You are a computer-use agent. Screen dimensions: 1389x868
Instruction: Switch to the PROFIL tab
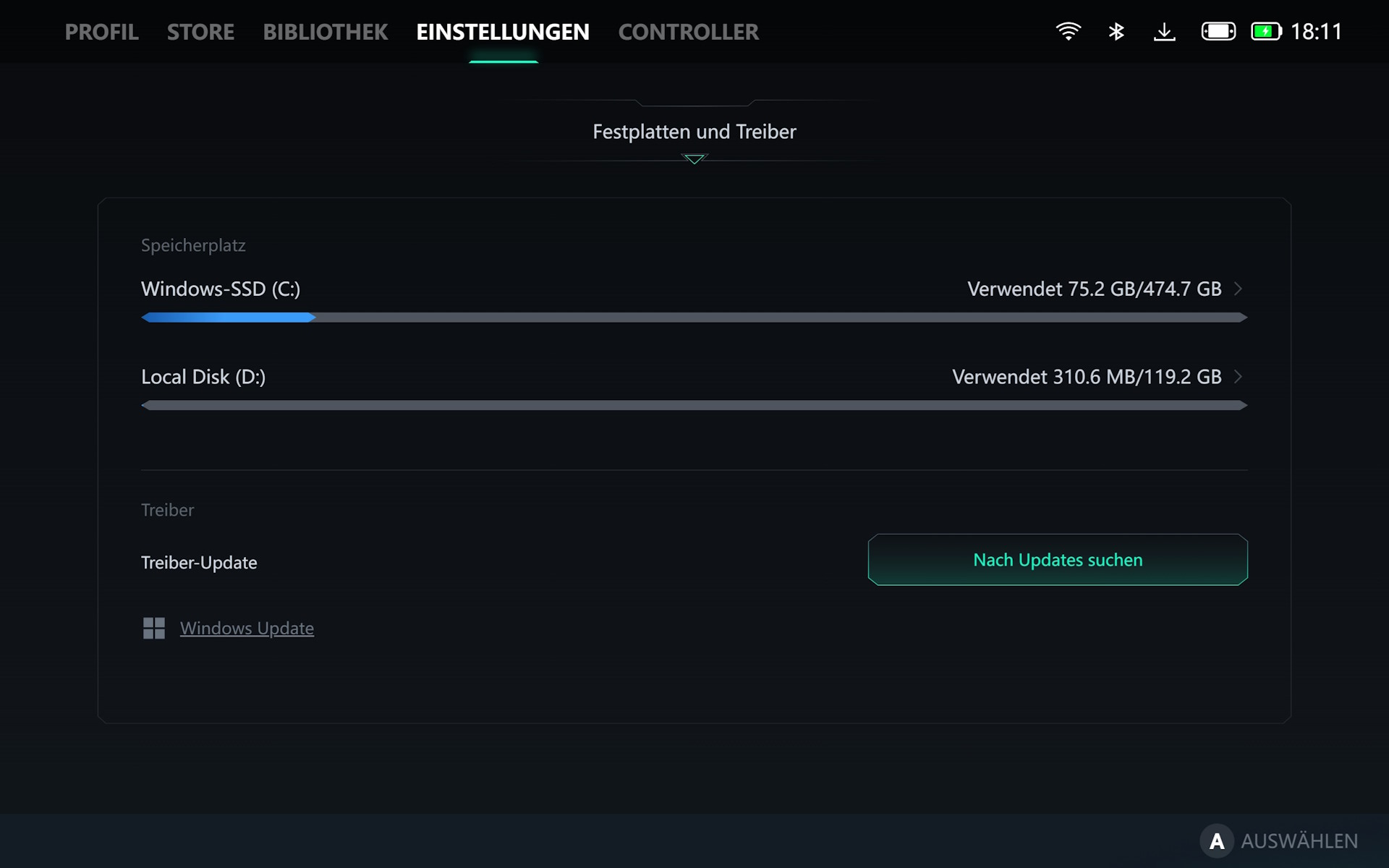click(x=102, y=32)
